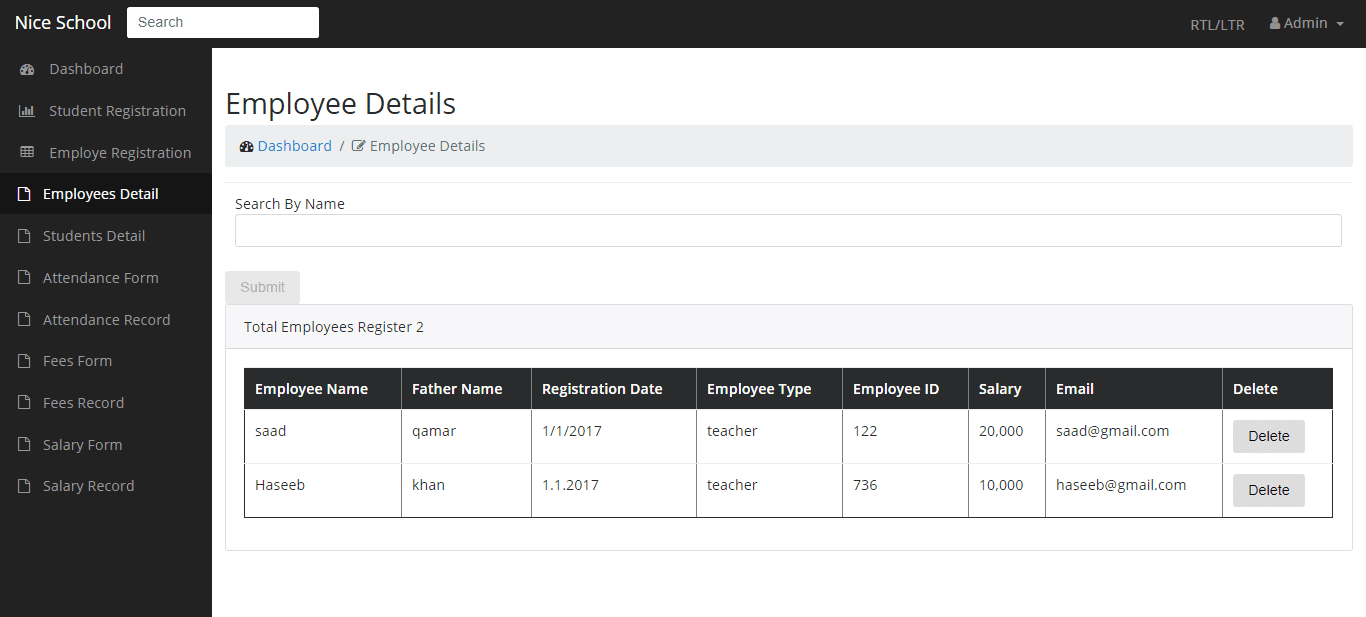This screenshot has width=1366, height=617.
Task: Click the edit icon before Employee Details breadcrumb
Action: 359,146
